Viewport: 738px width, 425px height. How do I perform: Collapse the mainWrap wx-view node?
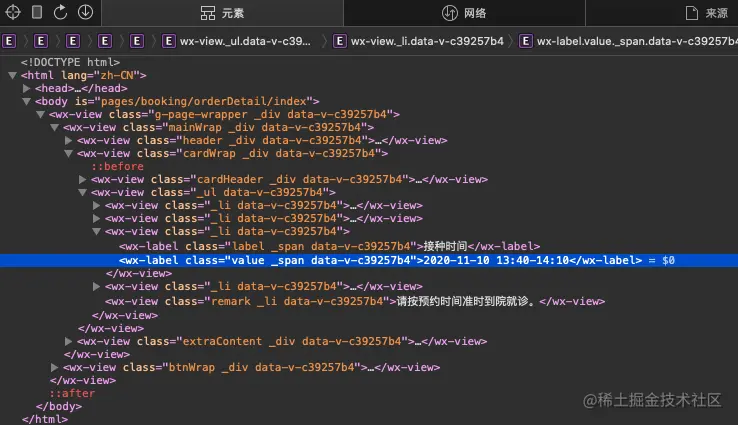55,128
